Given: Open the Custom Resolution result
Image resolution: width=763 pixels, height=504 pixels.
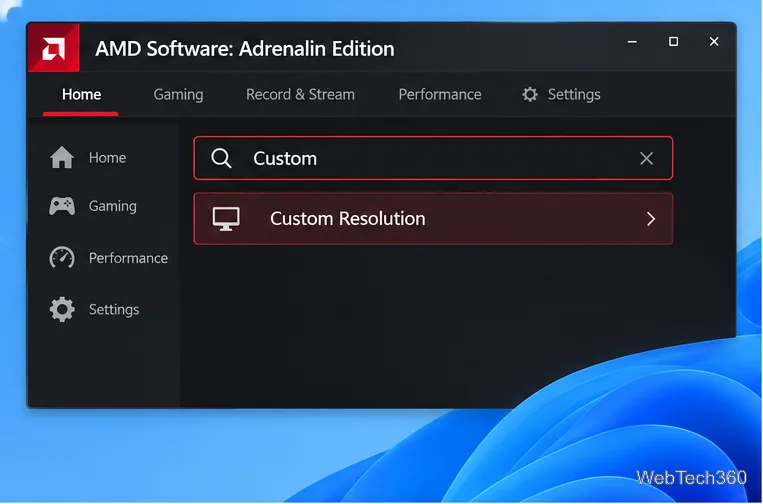Looking at the screenshot, I should click(433, 218).
